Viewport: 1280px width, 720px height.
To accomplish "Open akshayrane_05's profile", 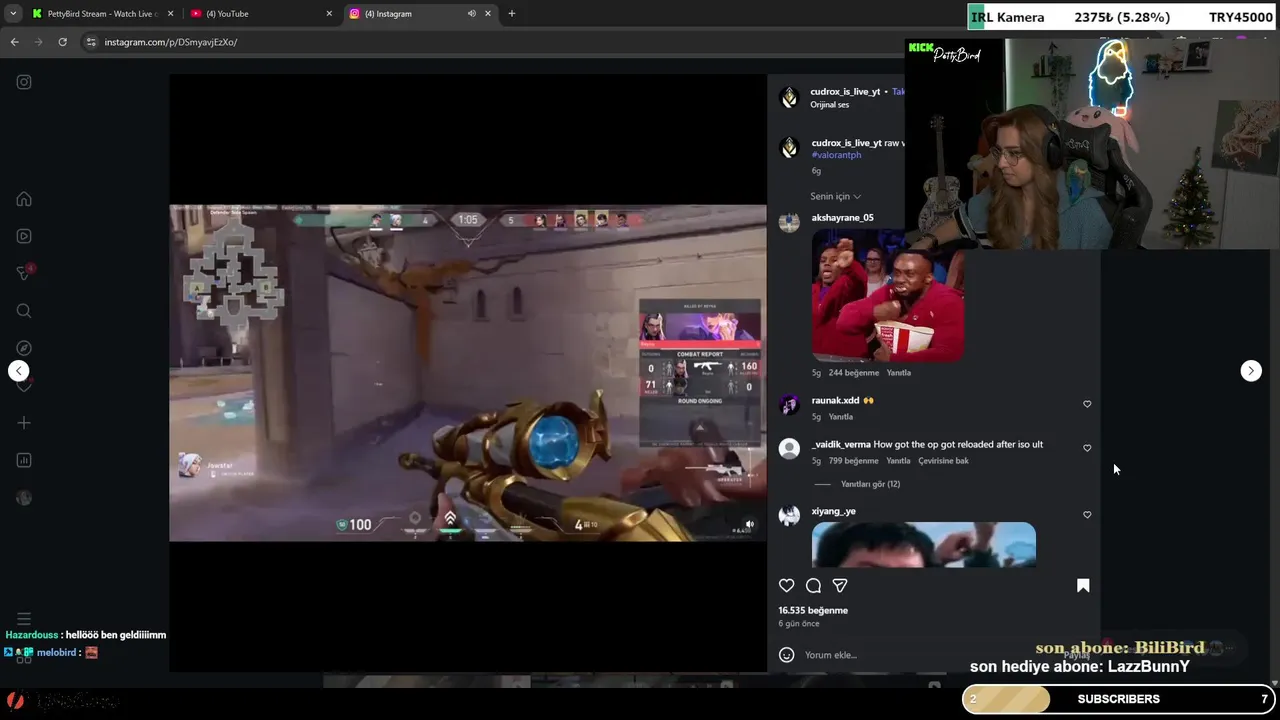I will click(x=842, y=218).
